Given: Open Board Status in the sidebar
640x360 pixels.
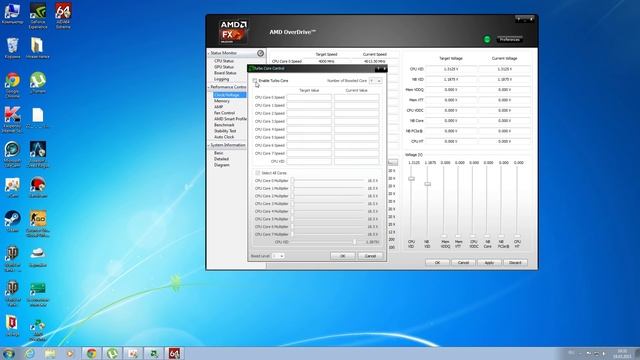Looking at the screenshot, I should pos(225,73).
